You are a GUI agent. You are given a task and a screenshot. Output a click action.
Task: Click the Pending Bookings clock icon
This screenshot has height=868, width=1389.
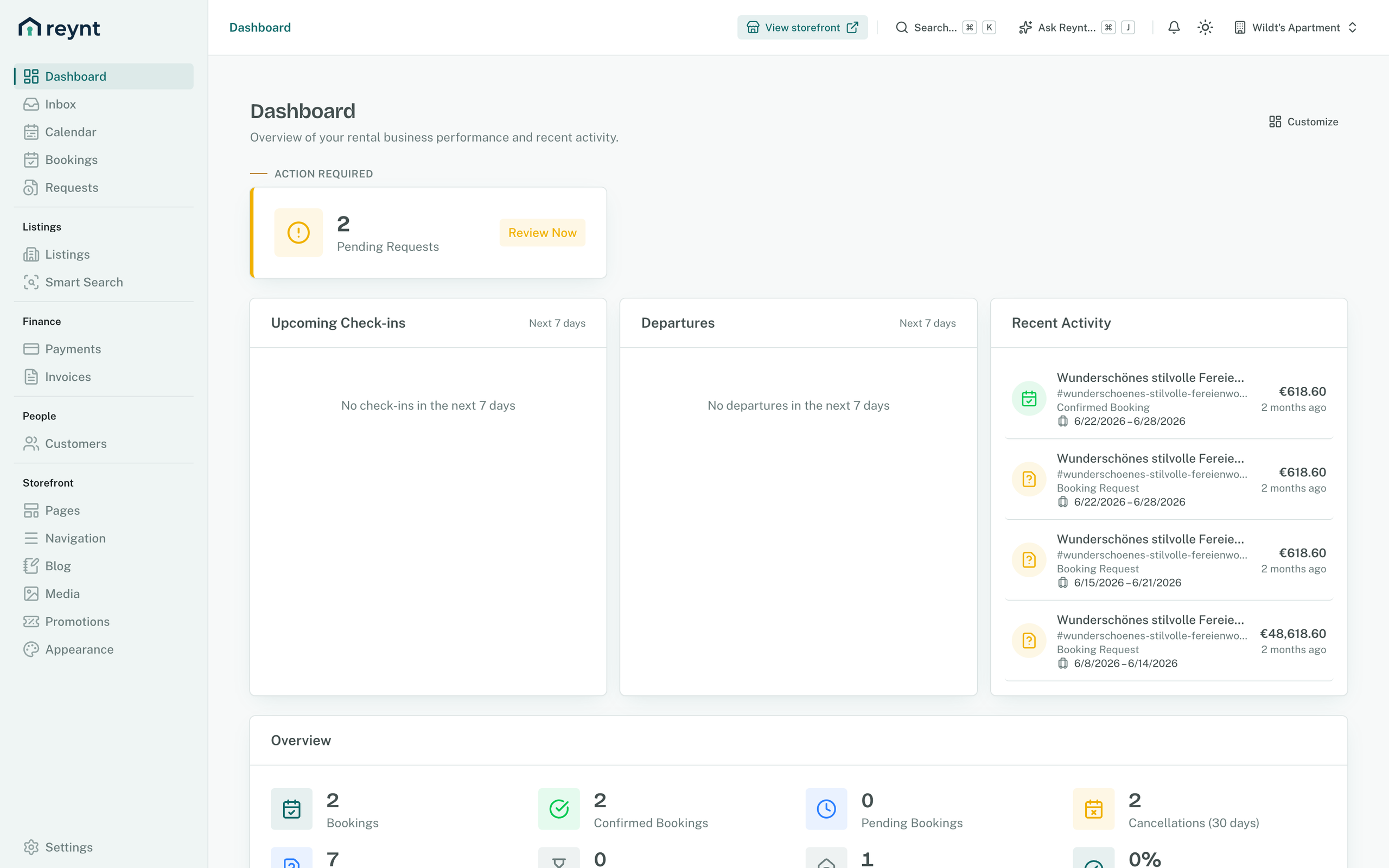coord(826,809)
